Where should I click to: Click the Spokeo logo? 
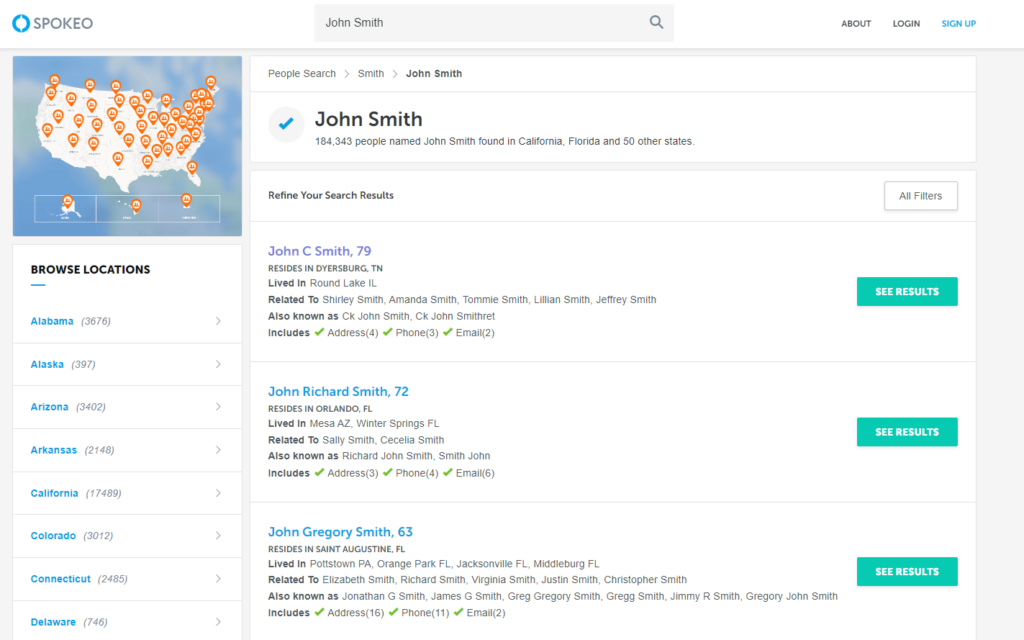pyautogui.click(x=52, y=24)
